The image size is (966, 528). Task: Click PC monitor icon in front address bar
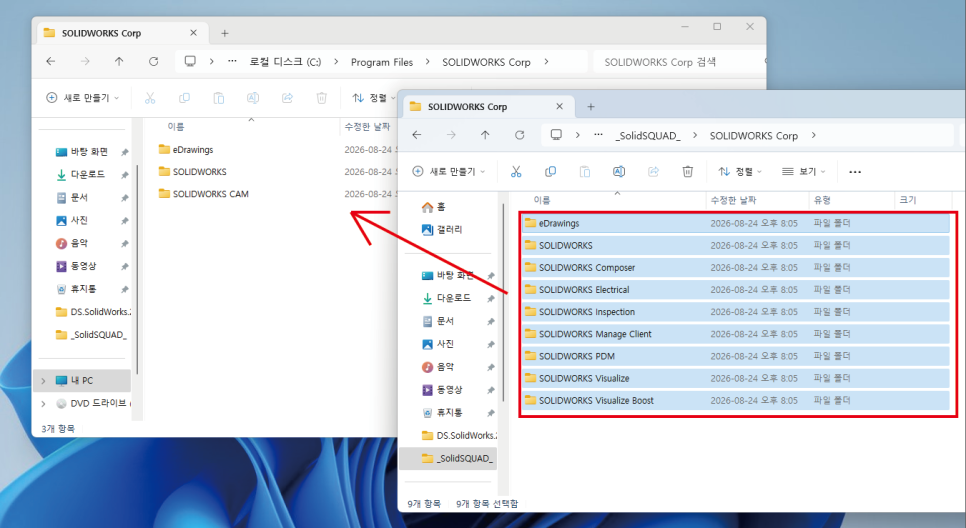click(x=556, y=135)
